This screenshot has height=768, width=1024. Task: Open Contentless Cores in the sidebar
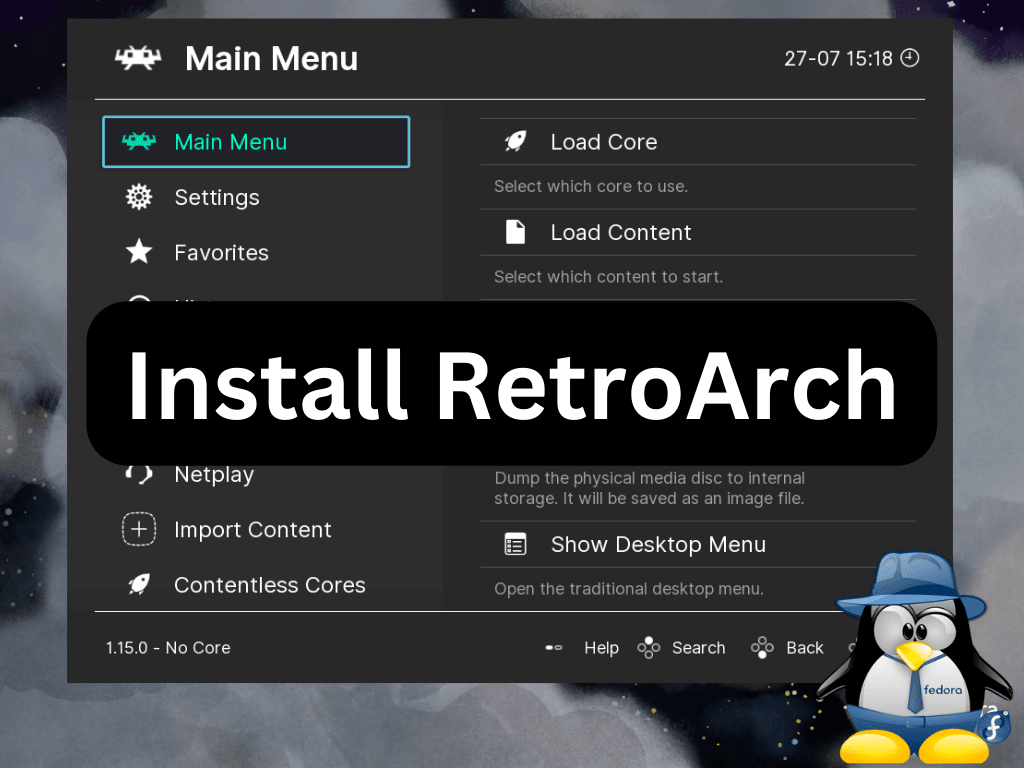pyautogui.click(x=256, y=584)
